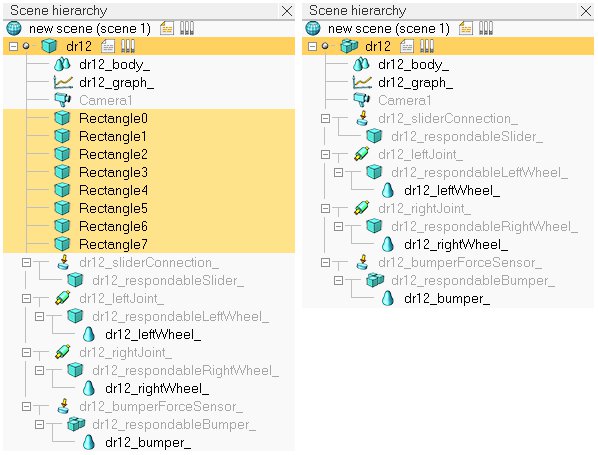Click force sensor icon of left dr12_bumperForceSensor_
598x455 pixels.
(x=64, y=406)
